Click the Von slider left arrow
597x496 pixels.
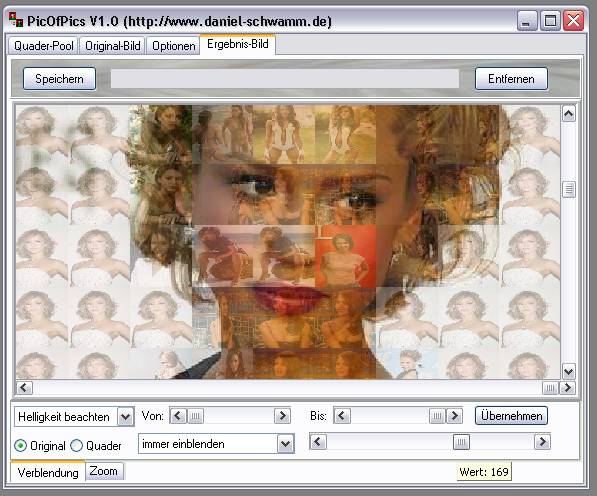178,416
